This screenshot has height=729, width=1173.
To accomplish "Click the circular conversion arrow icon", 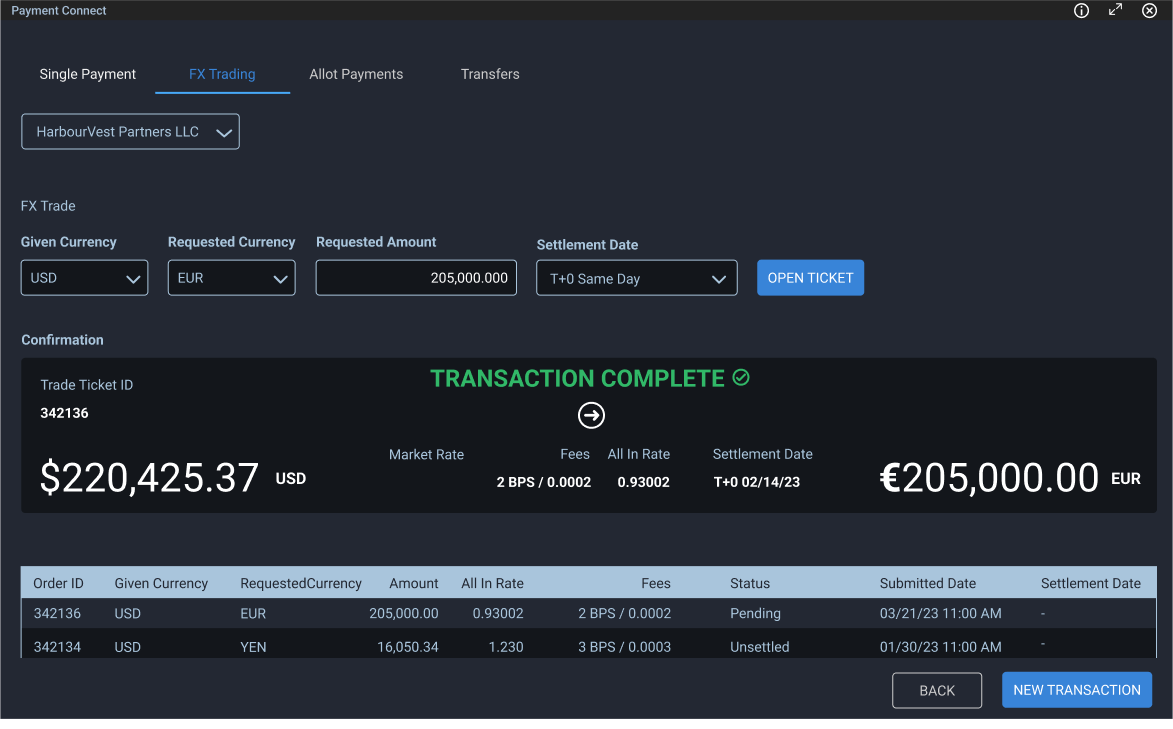I will [590, 415].
